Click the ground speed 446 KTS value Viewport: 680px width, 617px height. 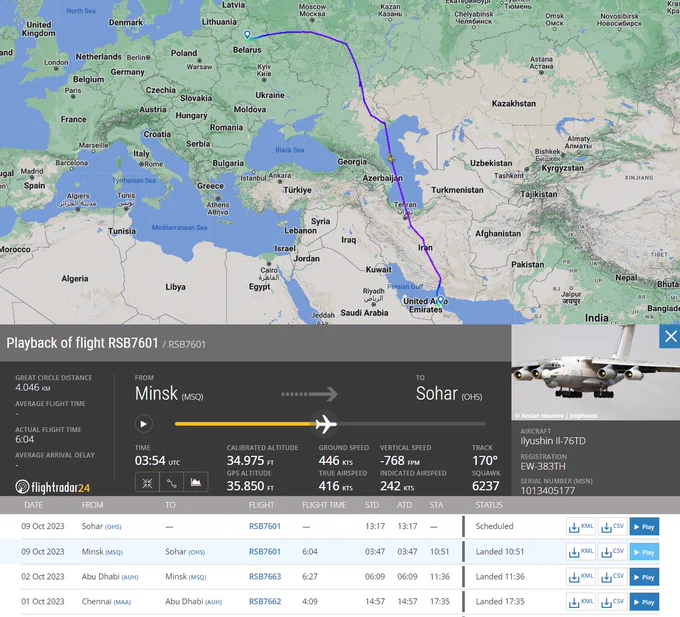point(336,461)
